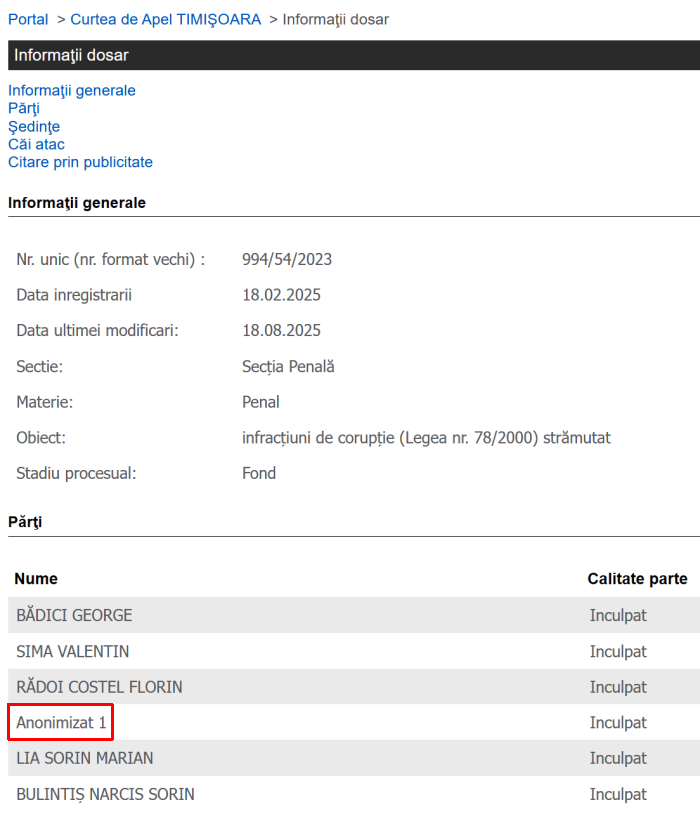Open the Şedinţe anchor link

pos(34,126)
